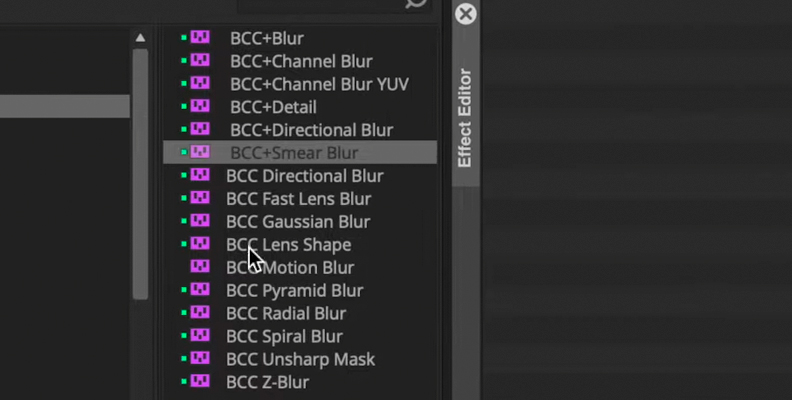Choose the BCC Pyramid Blur effect

[x=294, y=290]
